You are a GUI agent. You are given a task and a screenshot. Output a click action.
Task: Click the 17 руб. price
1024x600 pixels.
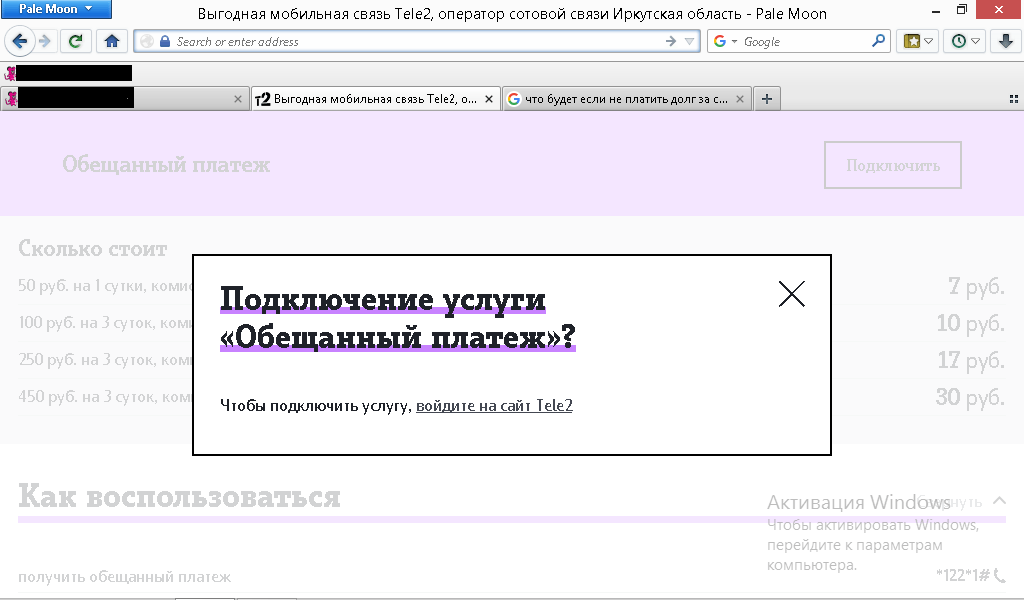pyautogui.click(x=972, y=360)
